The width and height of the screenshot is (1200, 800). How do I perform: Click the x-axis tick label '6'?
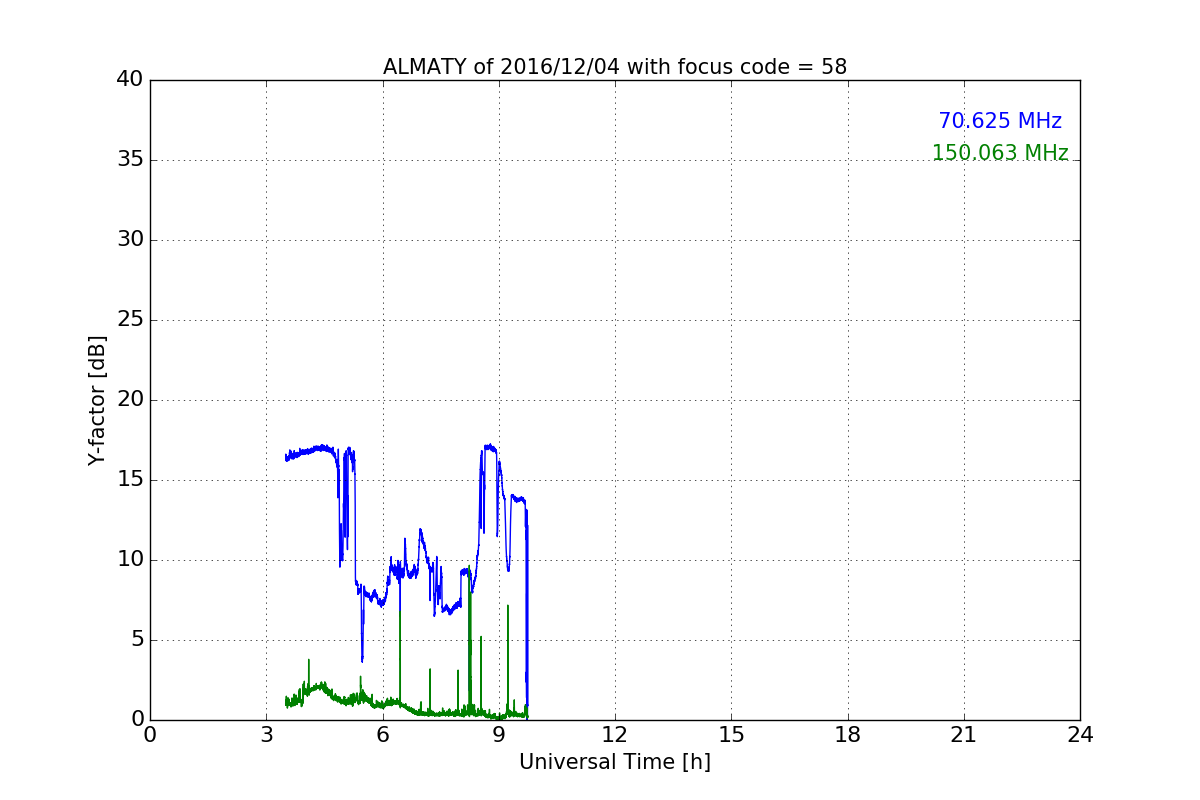pyautogui.click(x=383, y=734)
